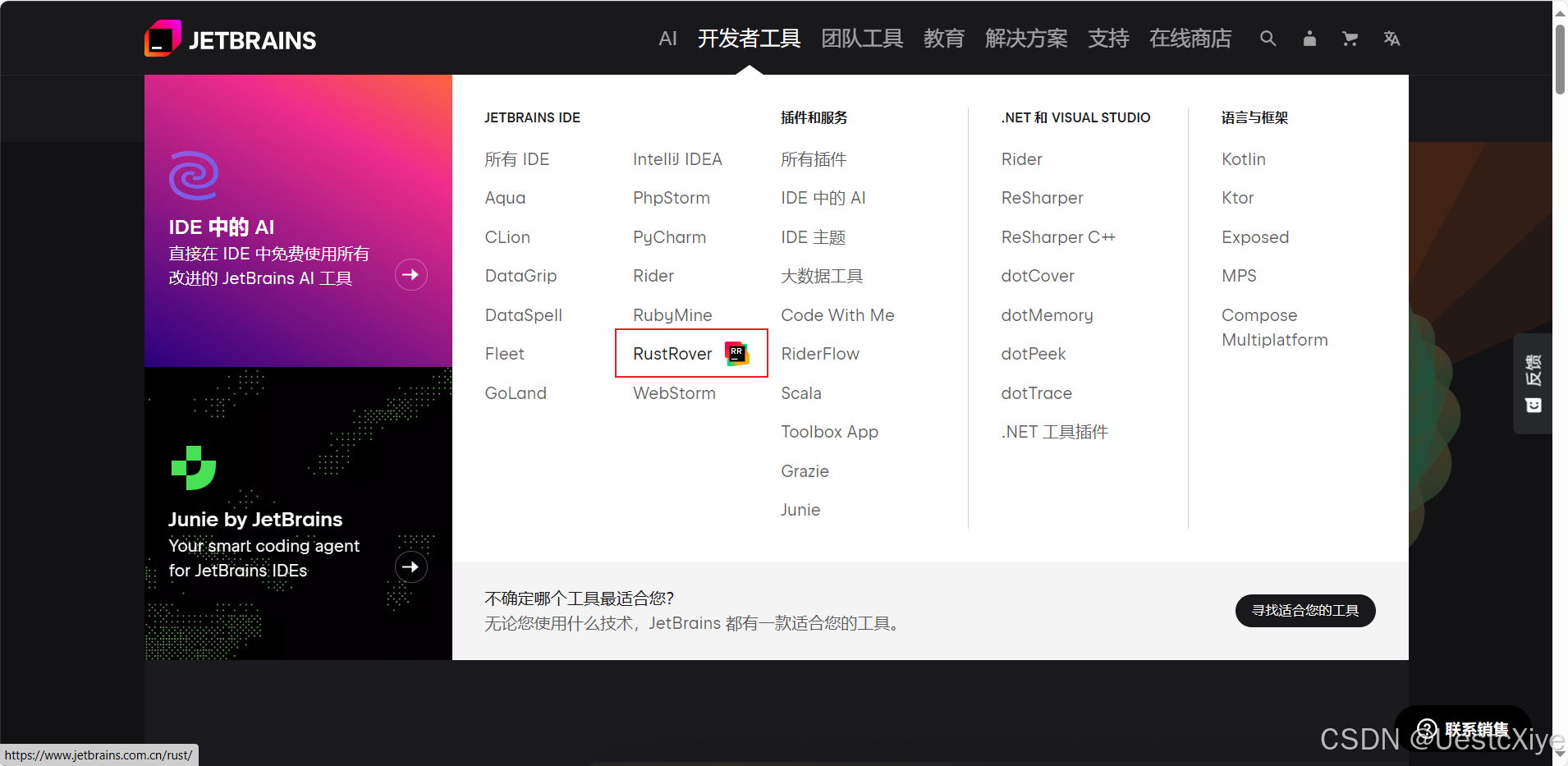
Task: Open Rider under JetBrains IDE column
Action: coord(653,276)
